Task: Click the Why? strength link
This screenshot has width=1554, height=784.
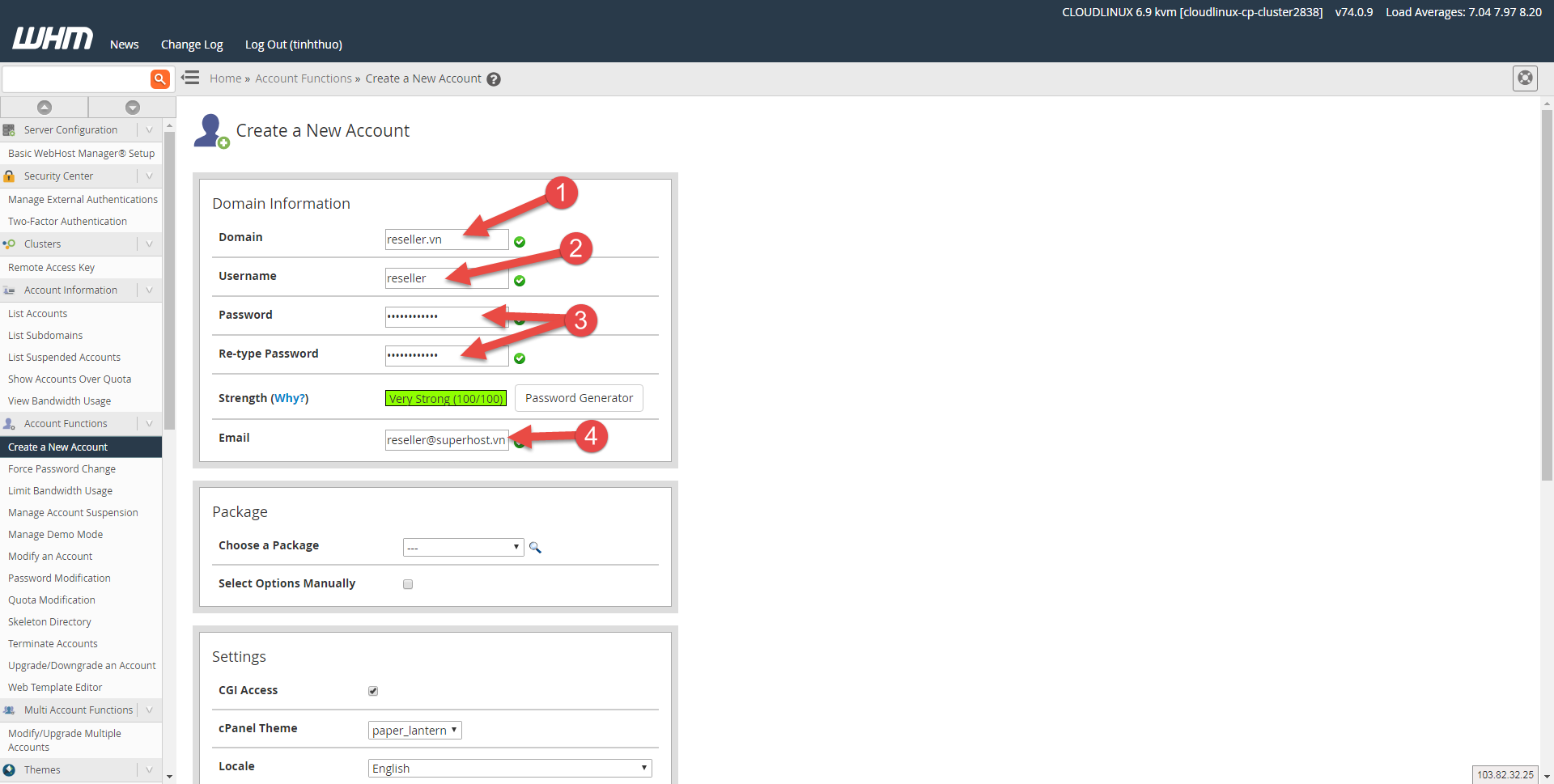Action: pyautogui.click(x=290, y=398)
